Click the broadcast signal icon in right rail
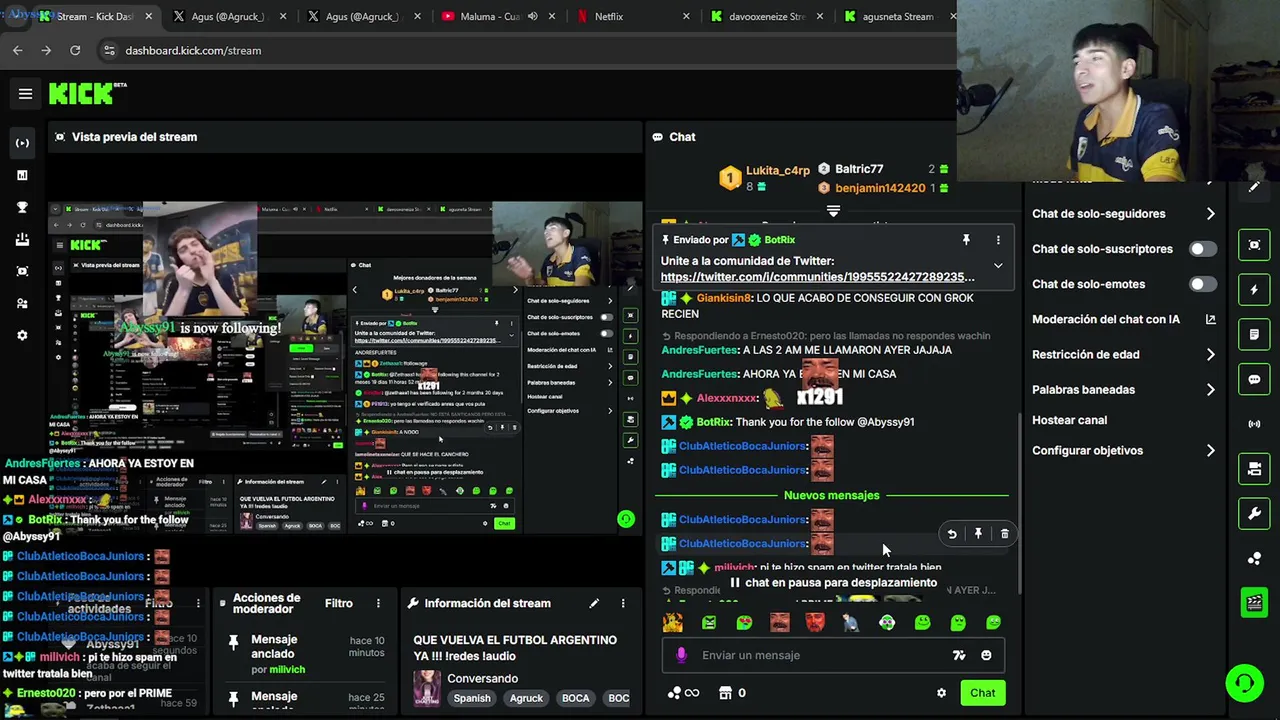Image resolution: width=1280 pixels, height=720 pixels. pos(1254,424)
